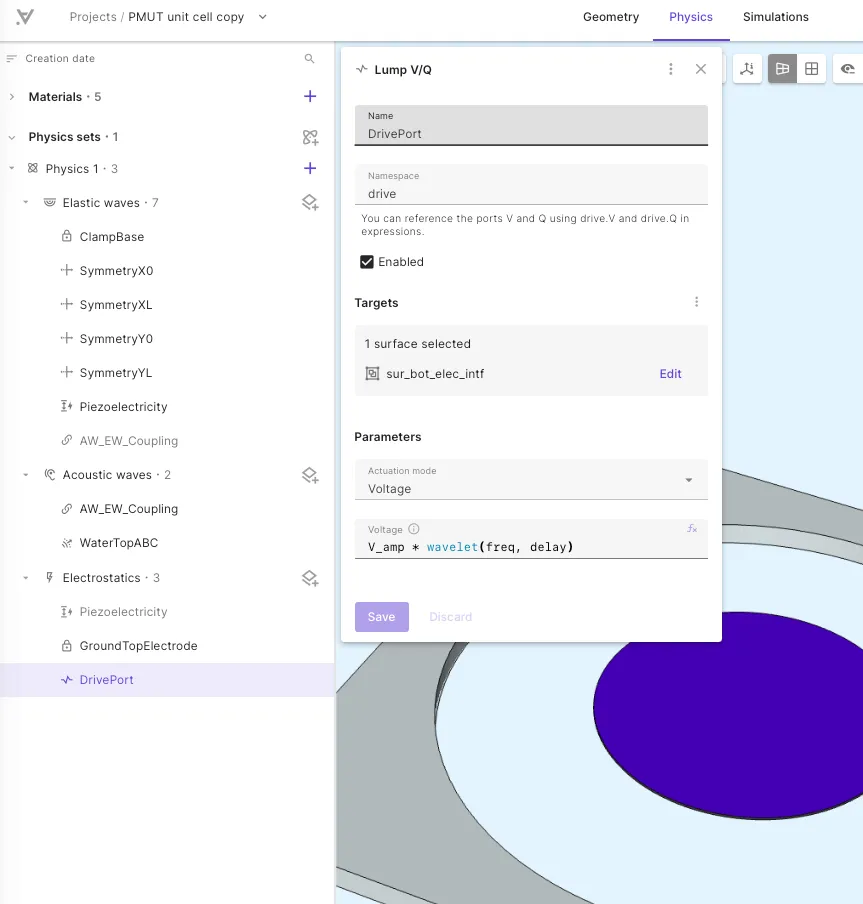Add interaction to Electrostatics

coord(310,578)
